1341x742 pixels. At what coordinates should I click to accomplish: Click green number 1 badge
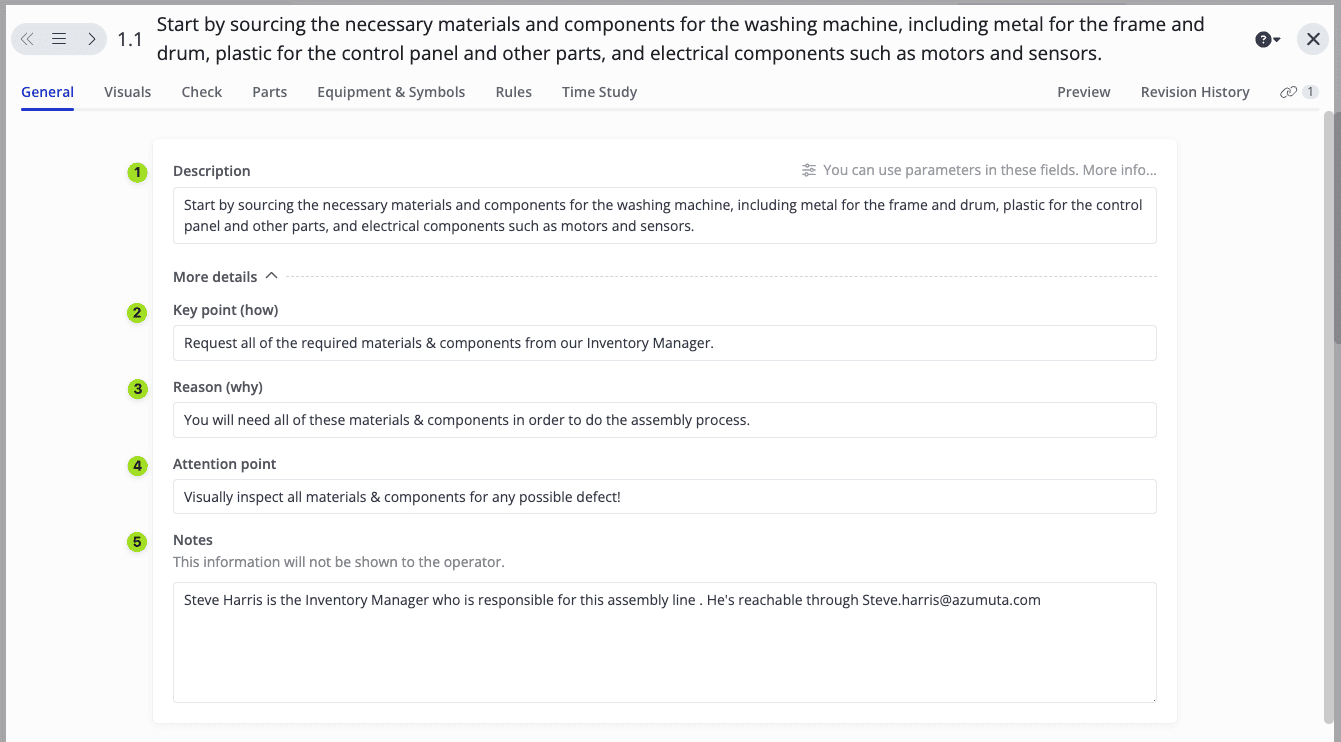pos(137,172)
